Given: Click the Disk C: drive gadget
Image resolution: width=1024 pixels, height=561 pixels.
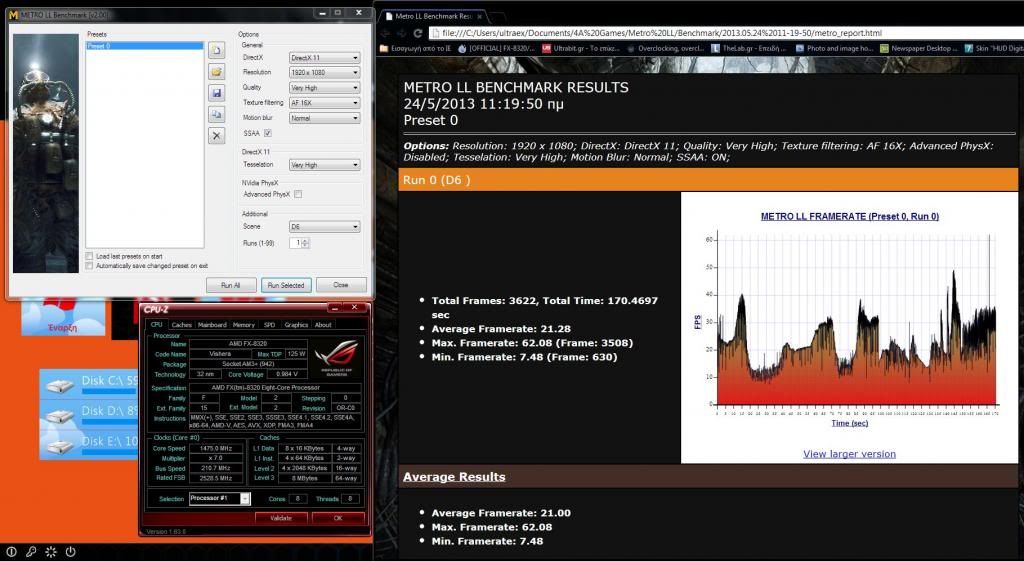Looking at the screenshot, I should point(87,381).
